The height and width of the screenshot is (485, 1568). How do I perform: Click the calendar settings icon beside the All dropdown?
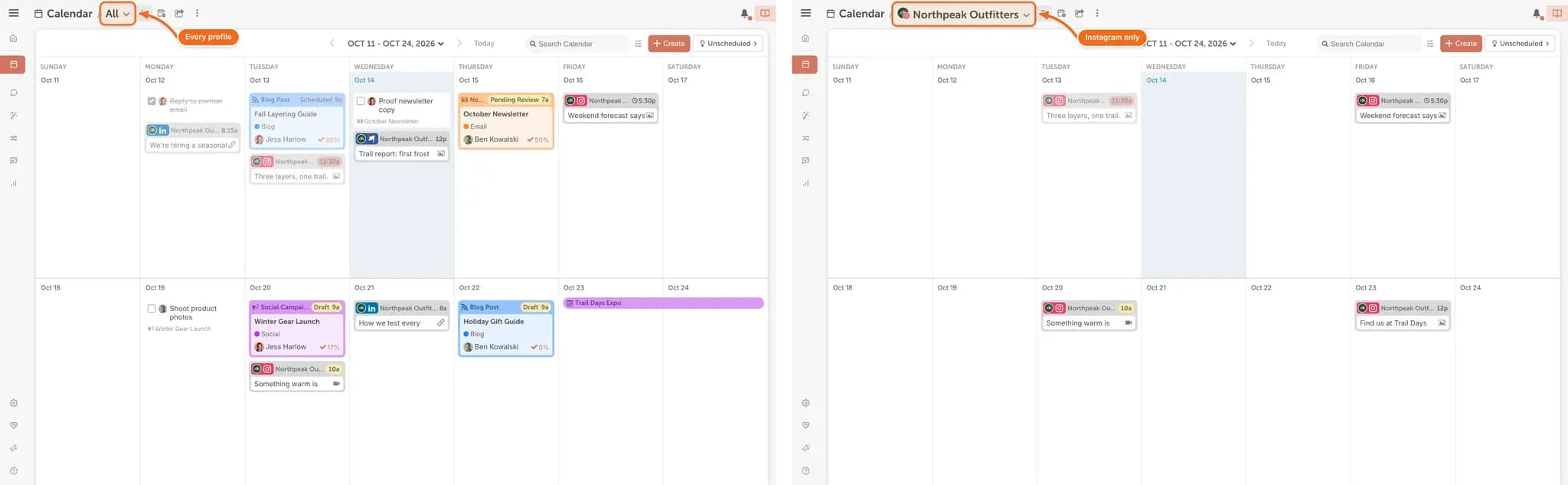161,13
